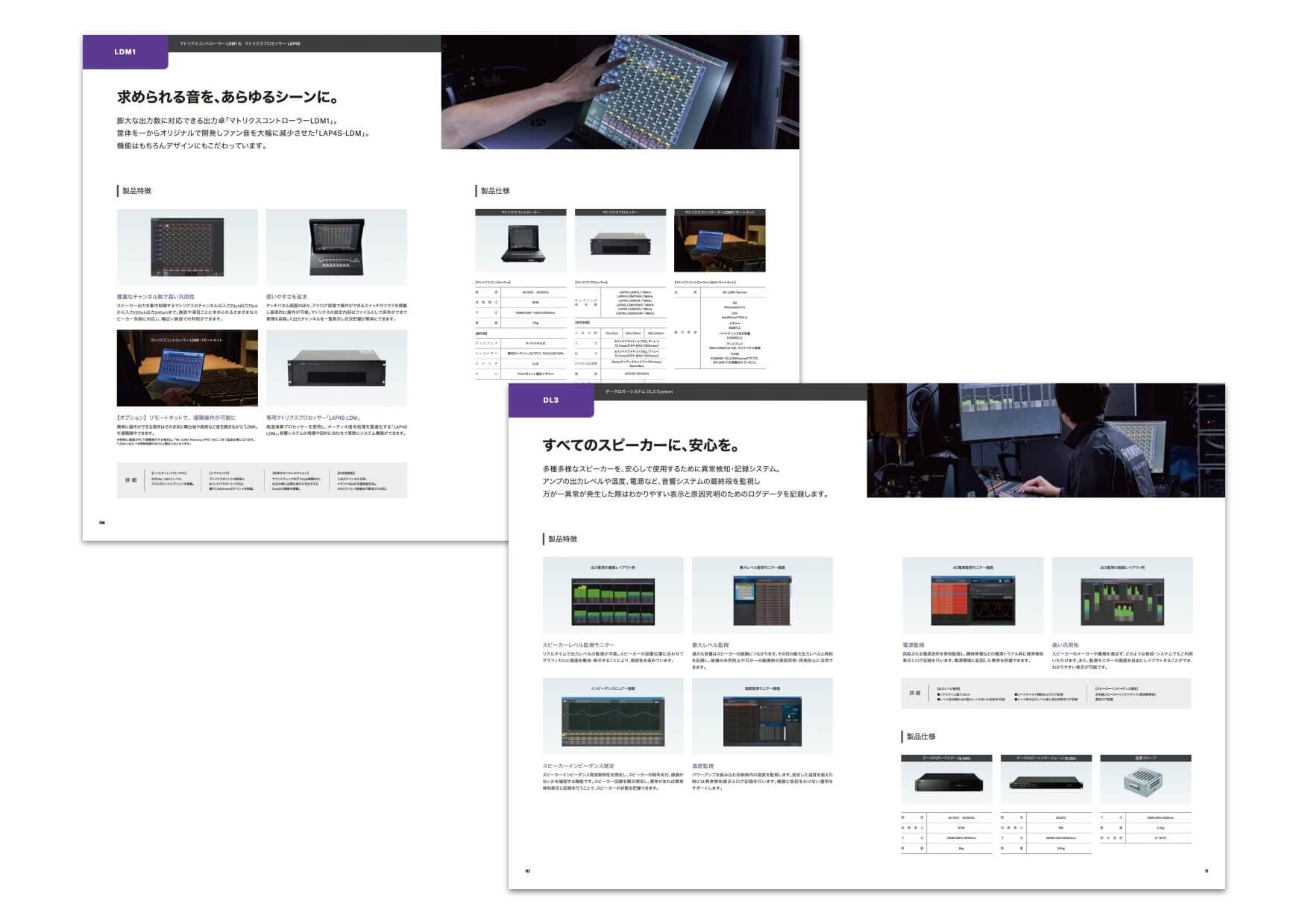1308x924 pixels.
Task: Click the 製品特徴 heading on the DL3 page
Action: (562, 539)
